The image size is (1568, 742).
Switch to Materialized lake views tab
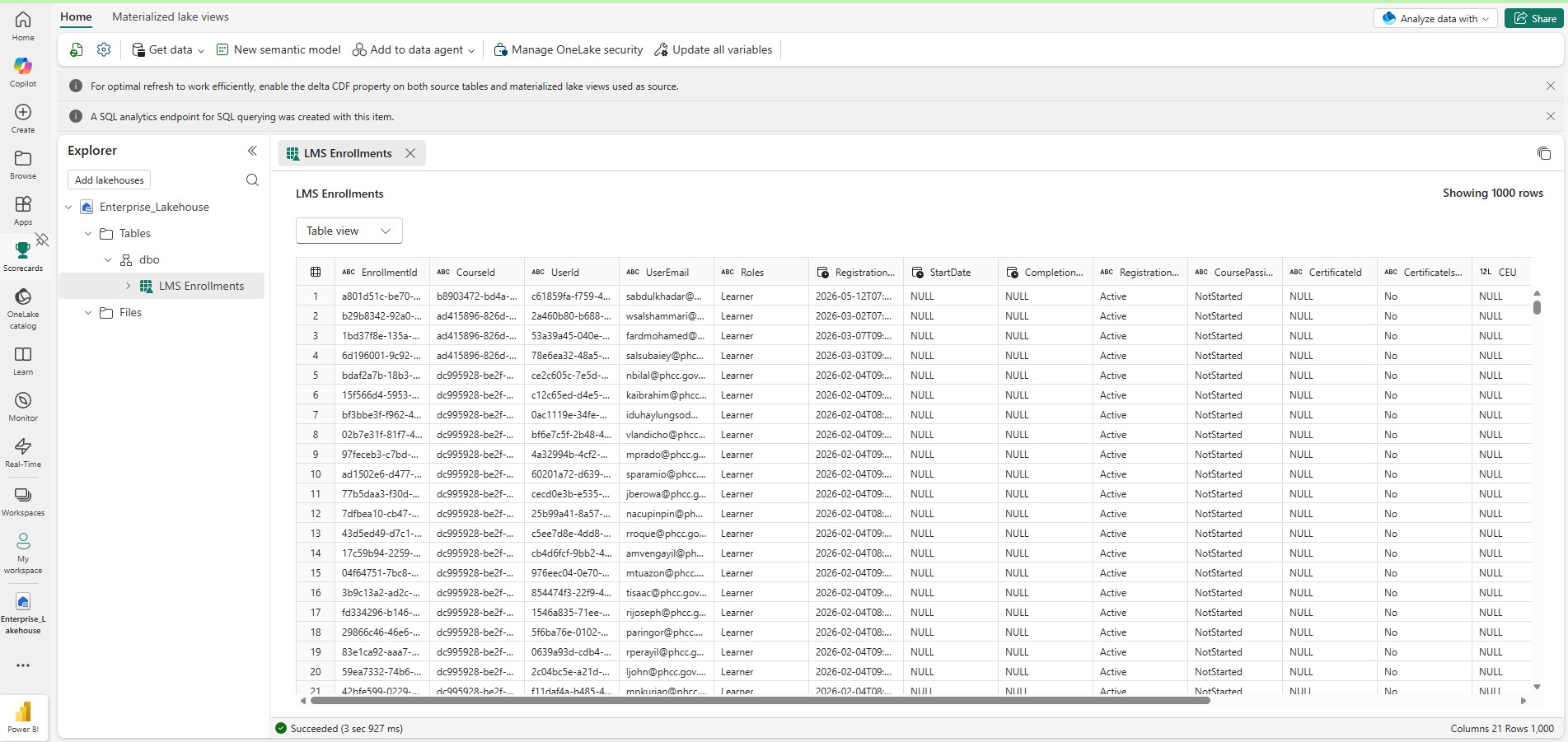[171, 16]
